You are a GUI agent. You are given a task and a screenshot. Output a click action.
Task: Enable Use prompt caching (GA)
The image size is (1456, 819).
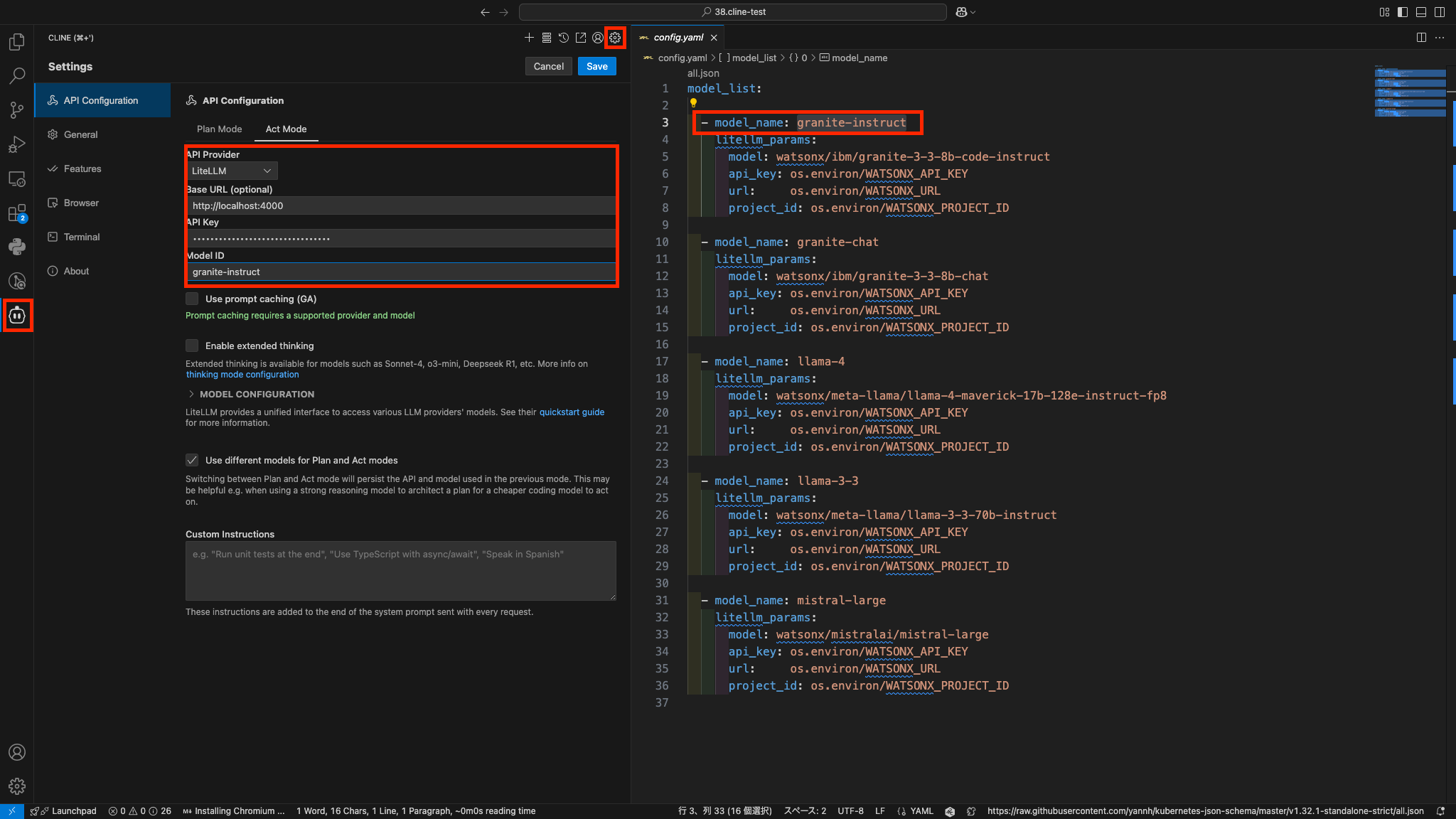pyautogui.click(x=192, y=299)
